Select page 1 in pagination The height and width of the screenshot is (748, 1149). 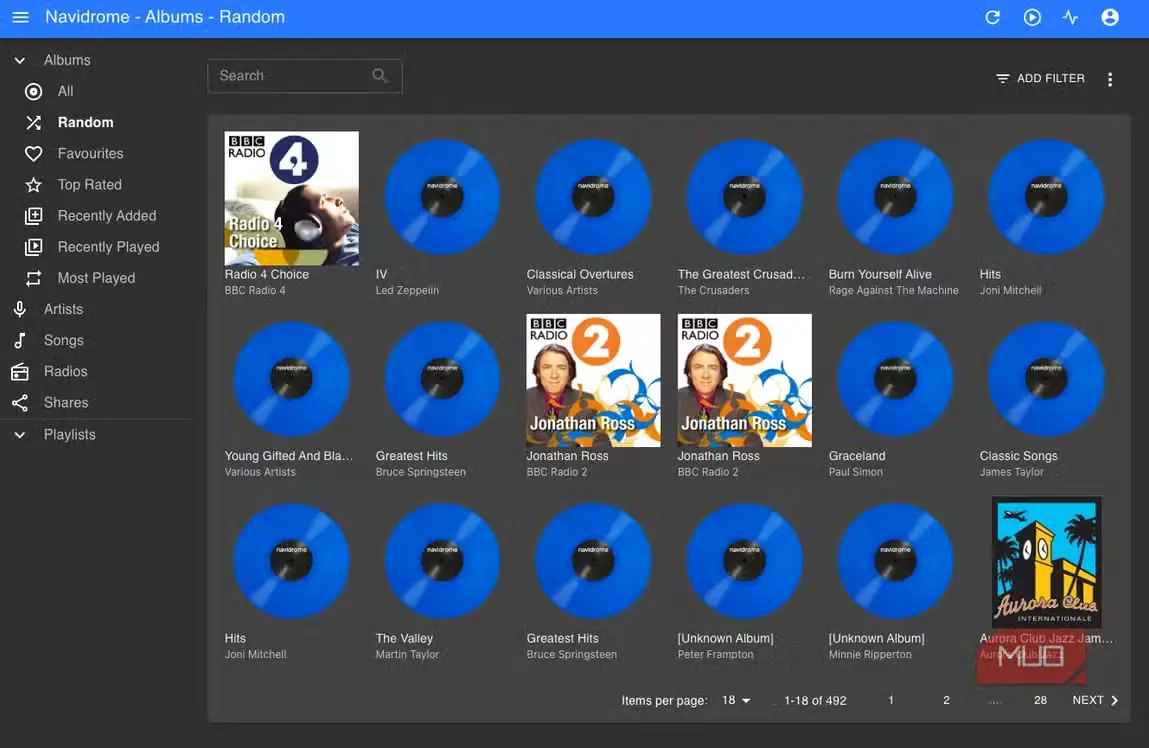click(890, 700)
